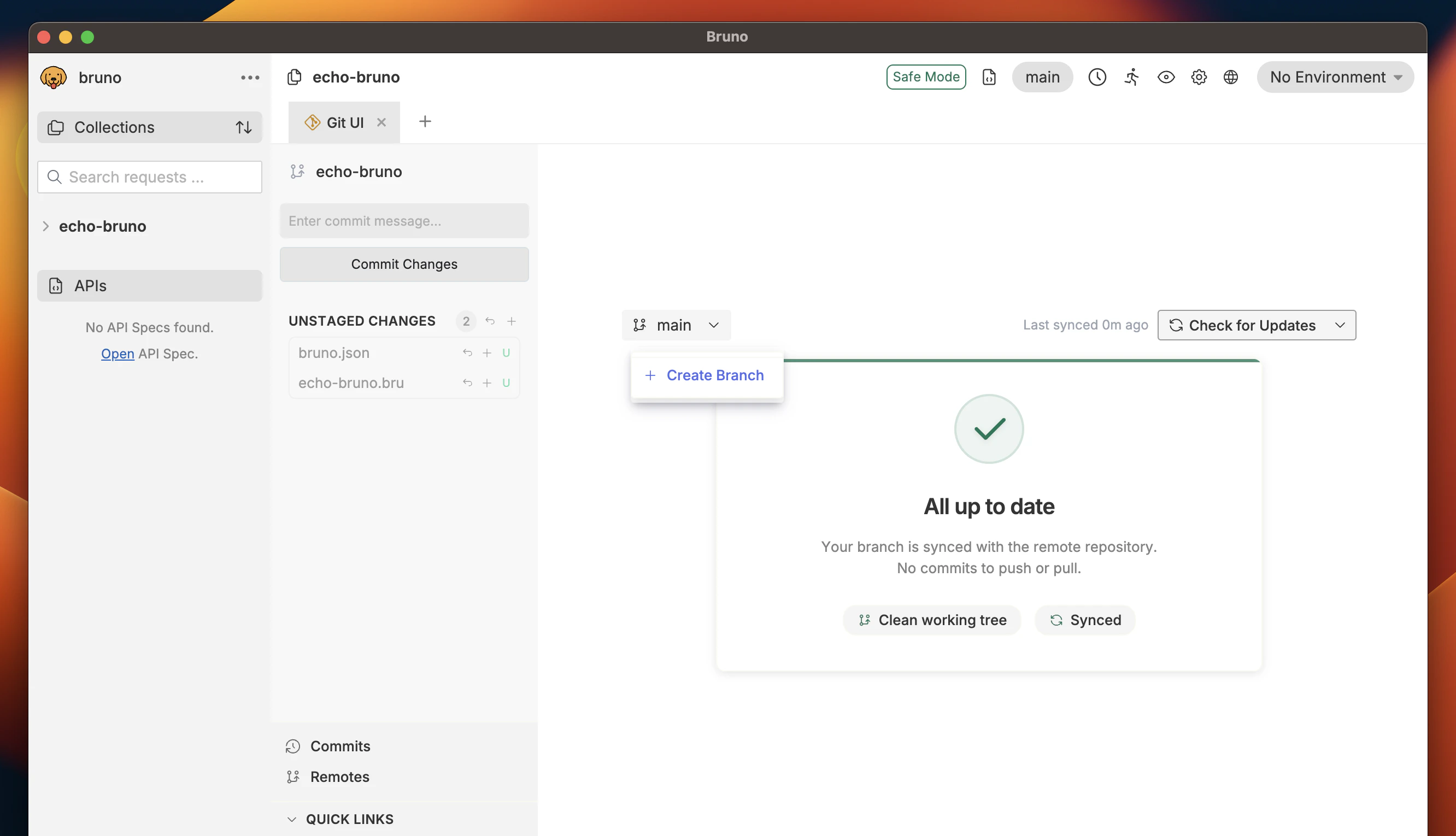1456x836 pixels.
Task: Open the Commits section in the Git panel
Action: pyautogui.click(x=340, y=746)
